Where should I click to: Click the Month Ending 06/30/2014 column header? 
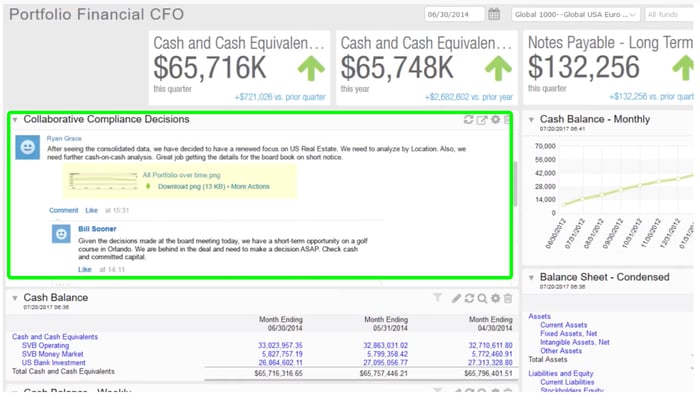tap(280, 324)
